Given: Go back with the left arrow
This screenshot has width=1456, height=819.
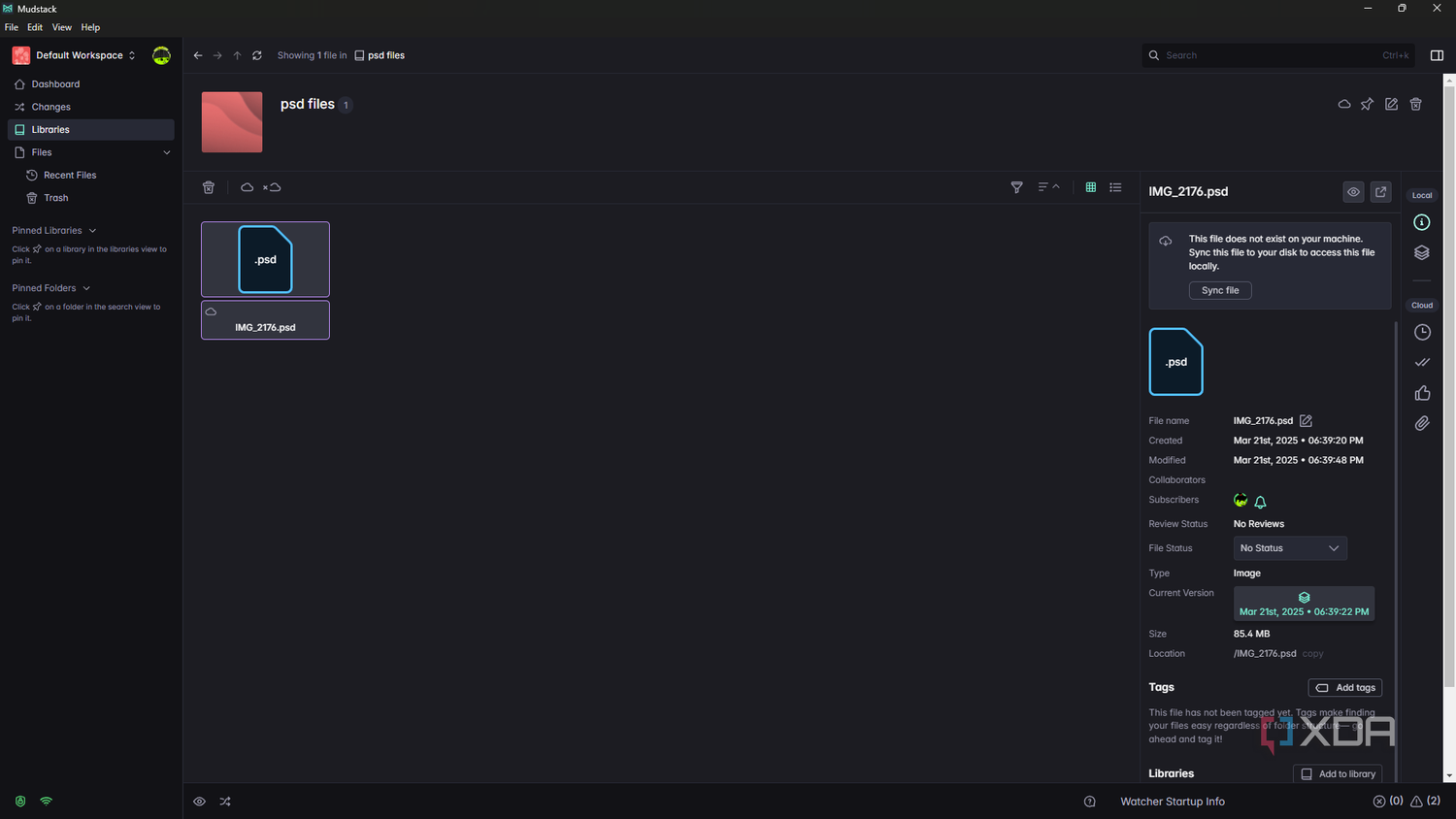Looking at the screenshot, I should point(198,55).
